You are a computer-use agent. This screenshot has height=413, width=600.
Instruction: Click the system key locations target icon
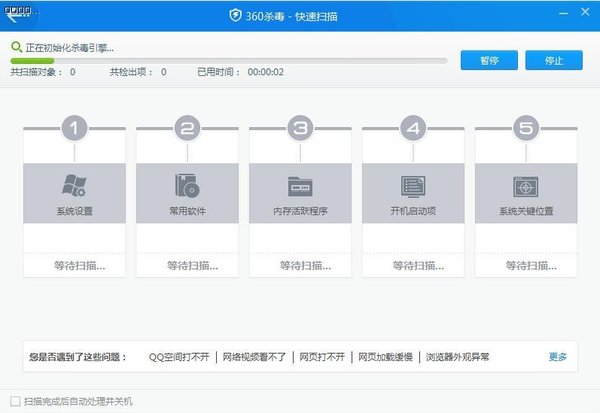[x=526, y=186]
